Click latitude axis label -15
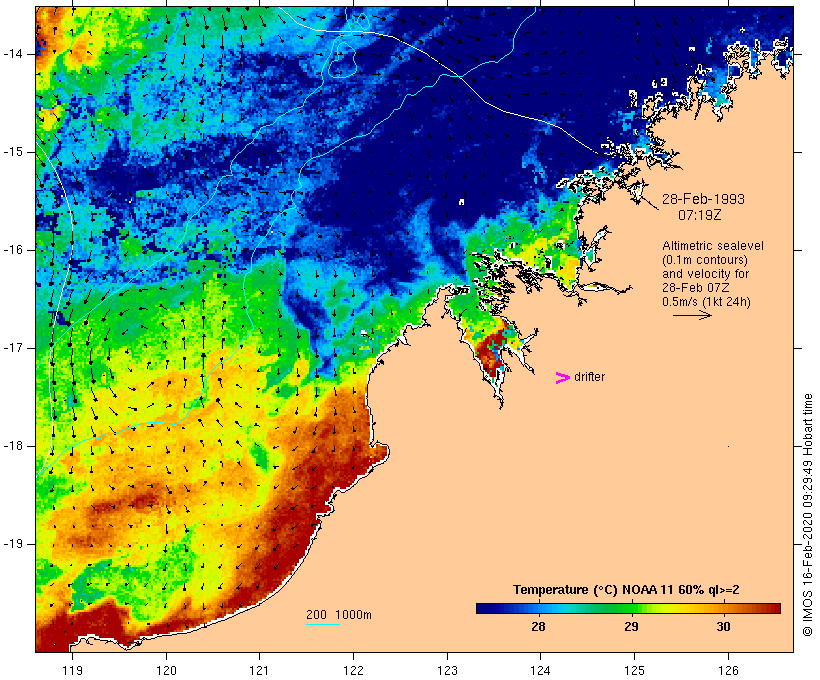820x680 pixels. point(13,152)
